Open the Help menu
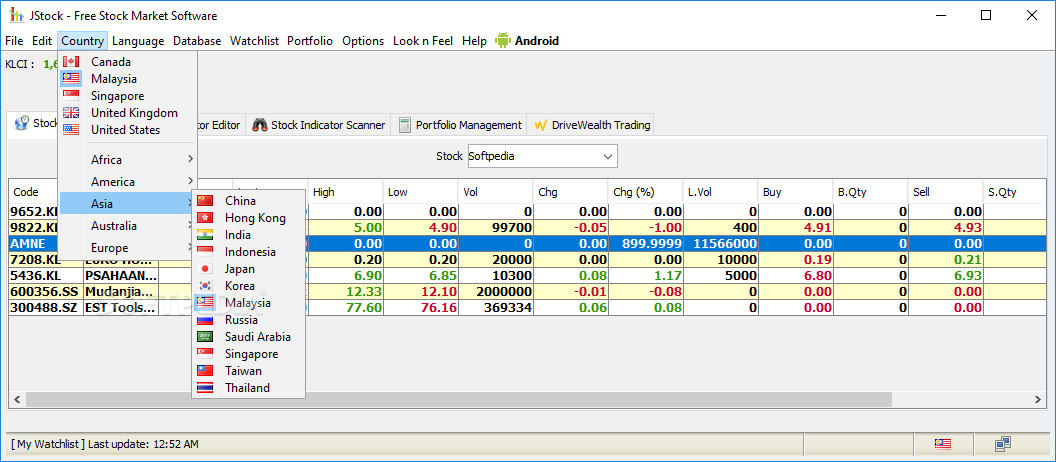This screenshot has height=462, width=1056. click(474, 40)
